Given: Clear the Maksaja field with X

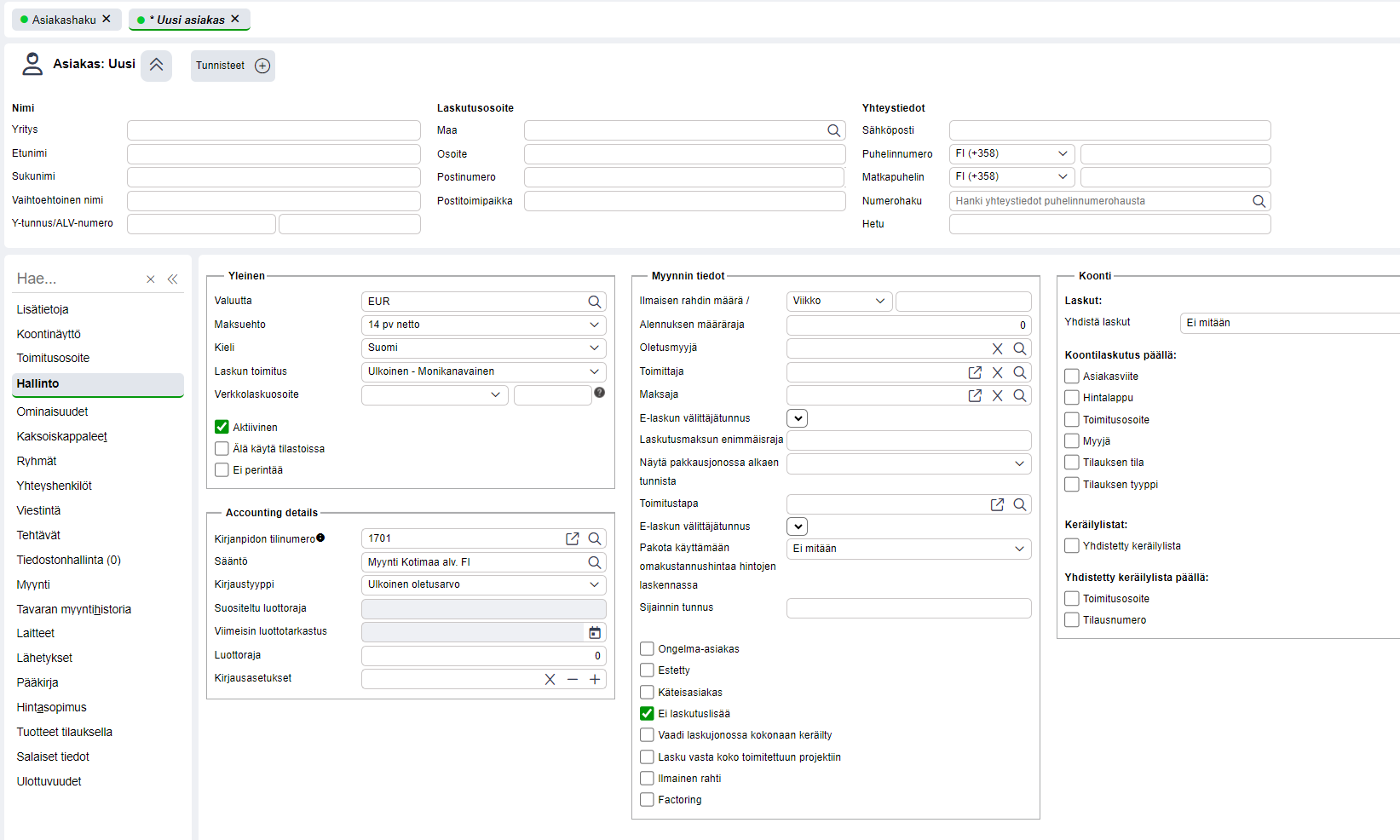Looking at the screenshot, I should 998,395.
